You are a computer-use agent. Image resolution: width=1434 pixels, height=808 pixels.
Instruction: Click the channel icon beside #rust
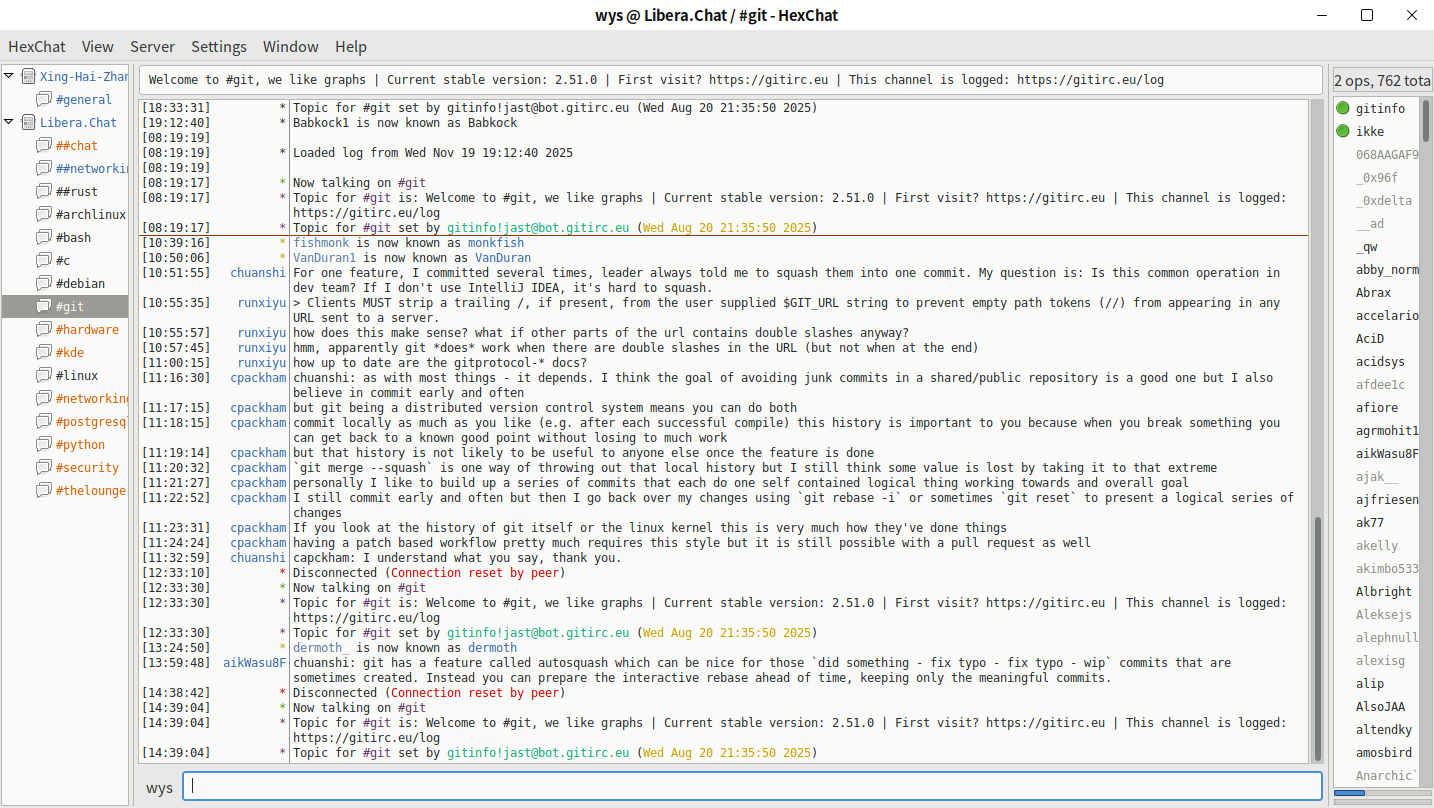44,191
